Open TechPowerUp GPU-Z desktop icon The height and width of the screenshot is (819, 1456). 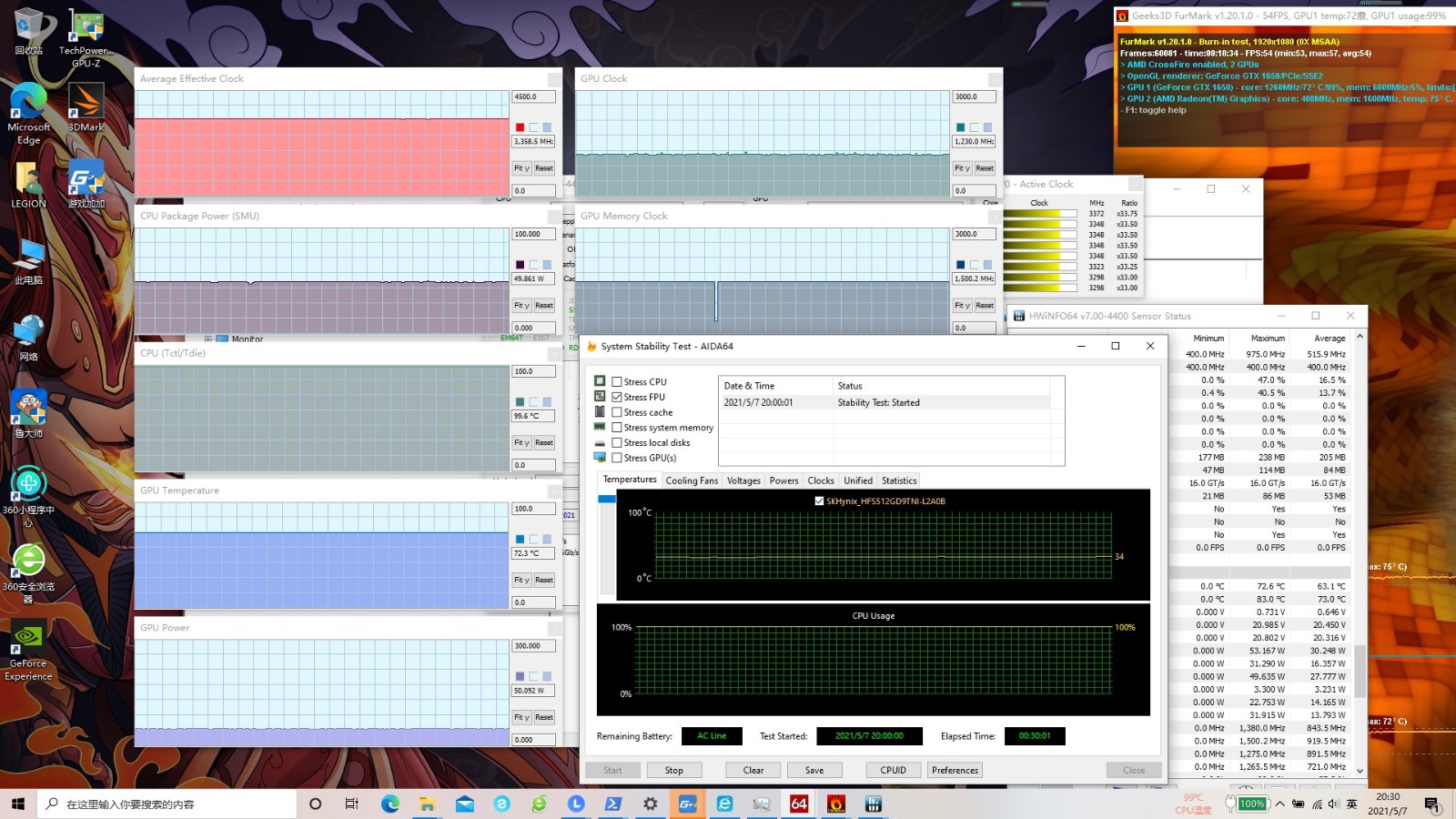86,38
